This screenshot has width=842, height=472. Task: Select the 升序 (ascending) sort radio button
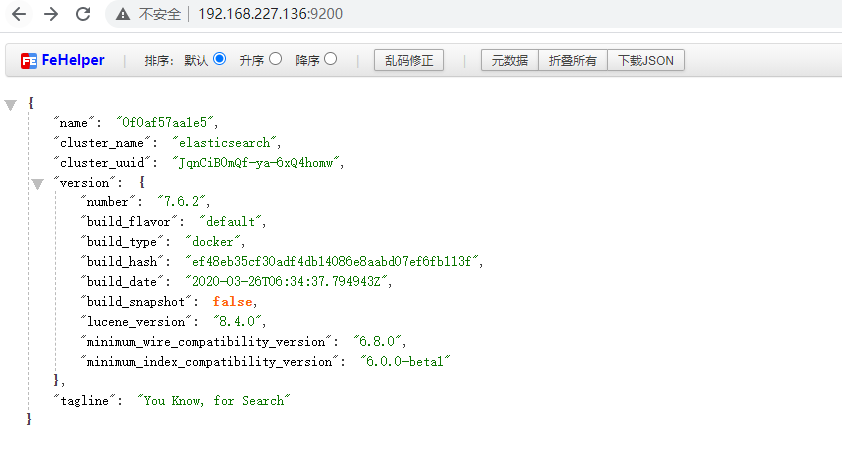275,59
